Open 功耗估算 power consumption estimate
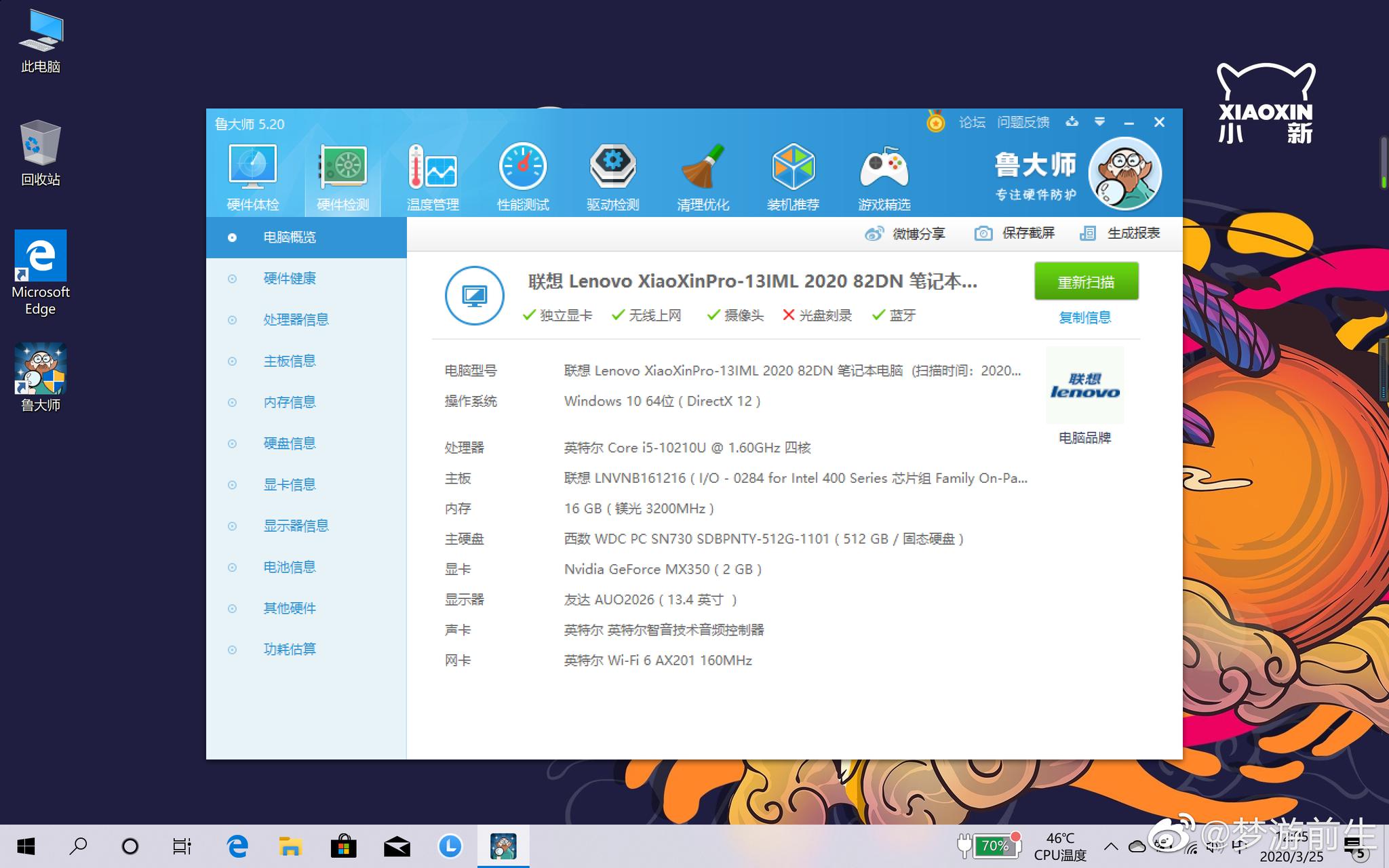1389x868 pixels. point(290,649)
